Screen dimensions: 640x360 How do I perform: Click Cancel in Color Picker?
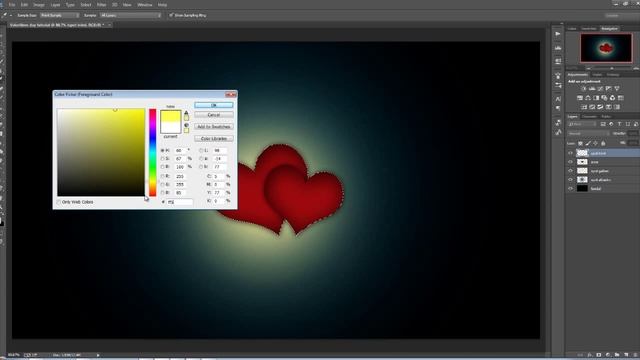coord(213,115)
